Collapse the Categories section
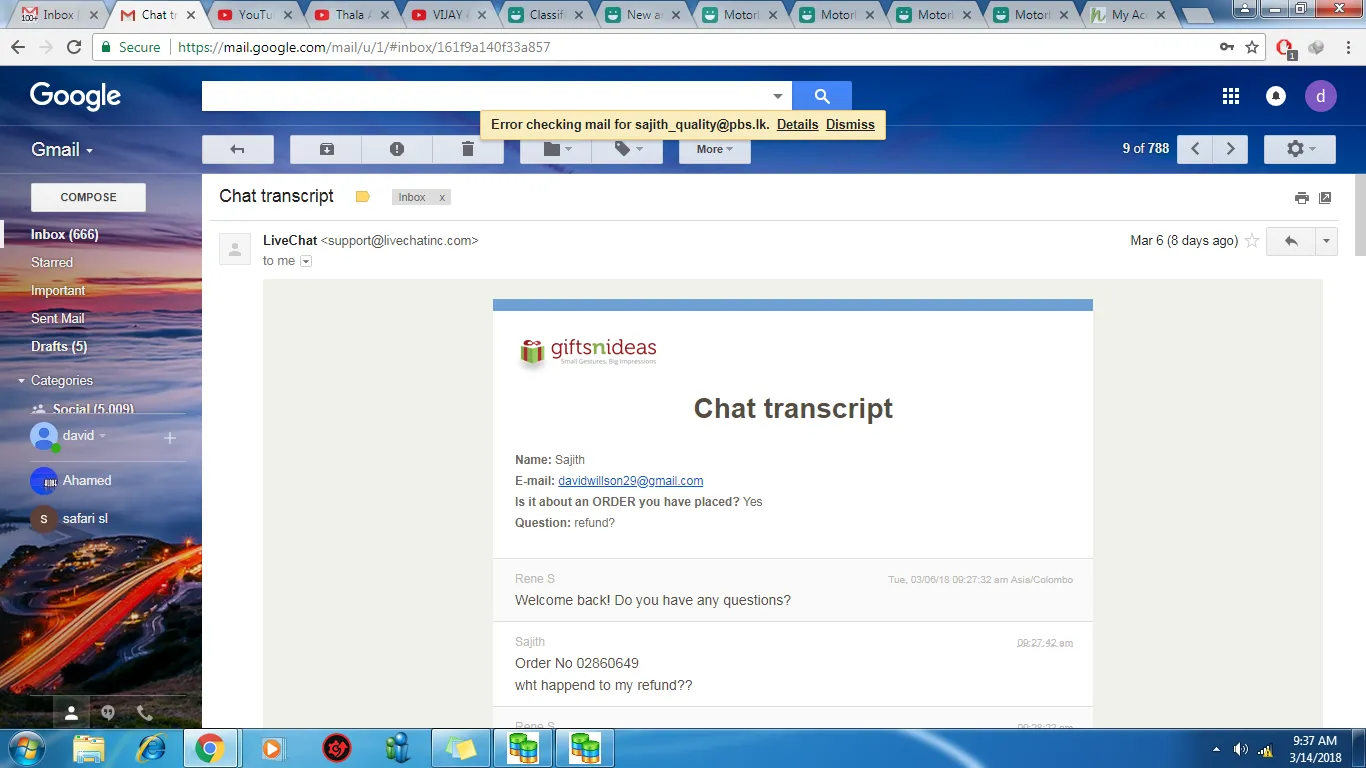The image size is (1366, 768). pyautogui.click(x=21, y=381)
